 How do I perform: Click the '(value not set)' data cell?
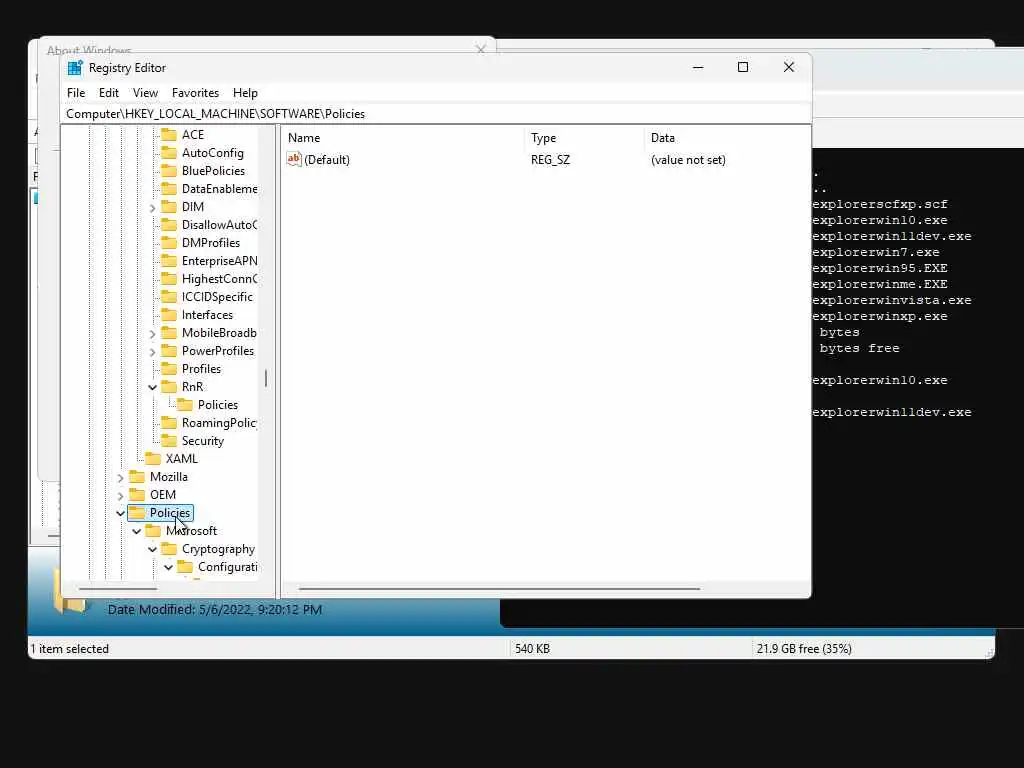(x=688, y=160)
